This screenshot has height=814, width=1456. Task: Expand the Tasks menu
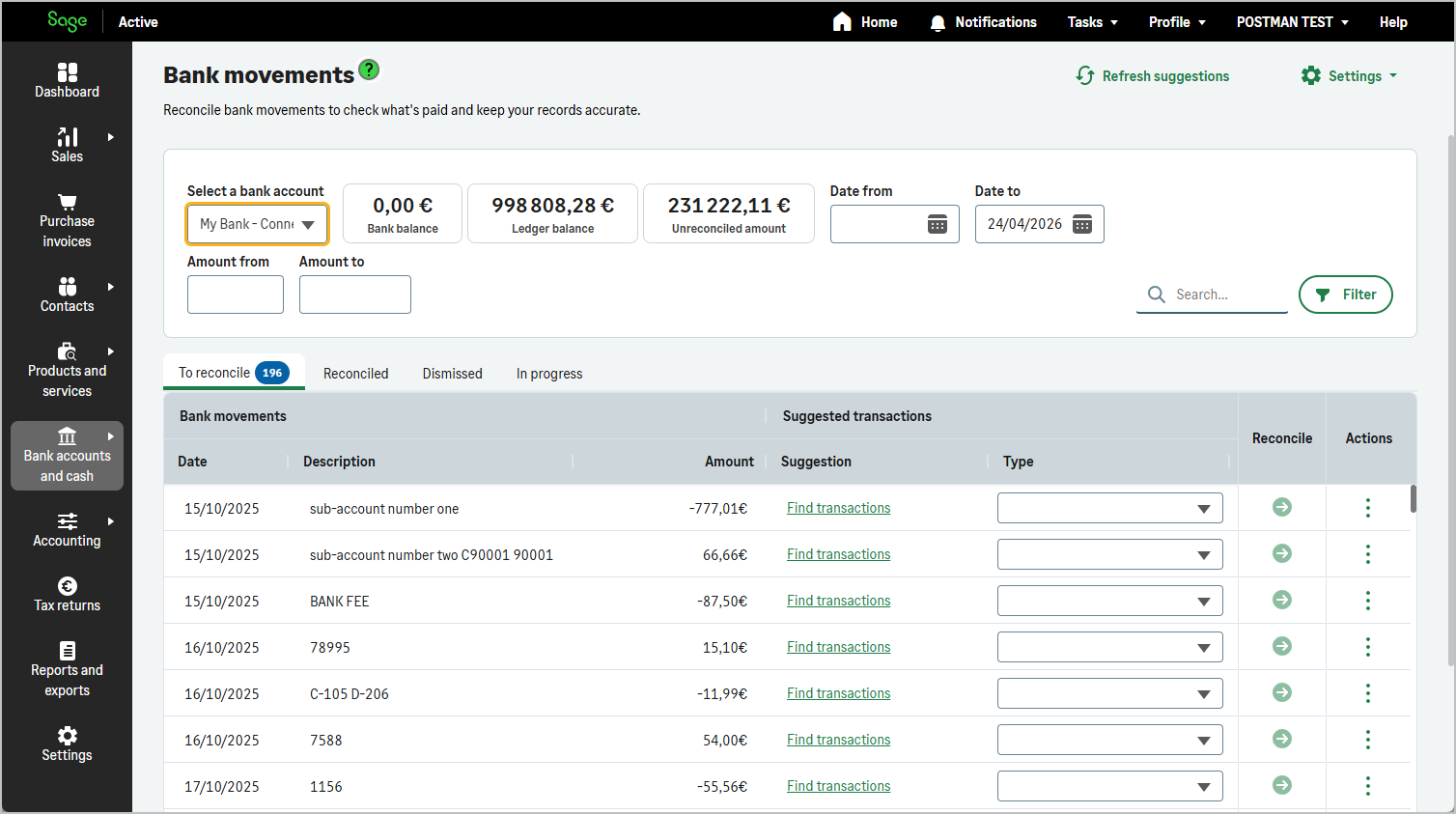[x=1092, y=22]
